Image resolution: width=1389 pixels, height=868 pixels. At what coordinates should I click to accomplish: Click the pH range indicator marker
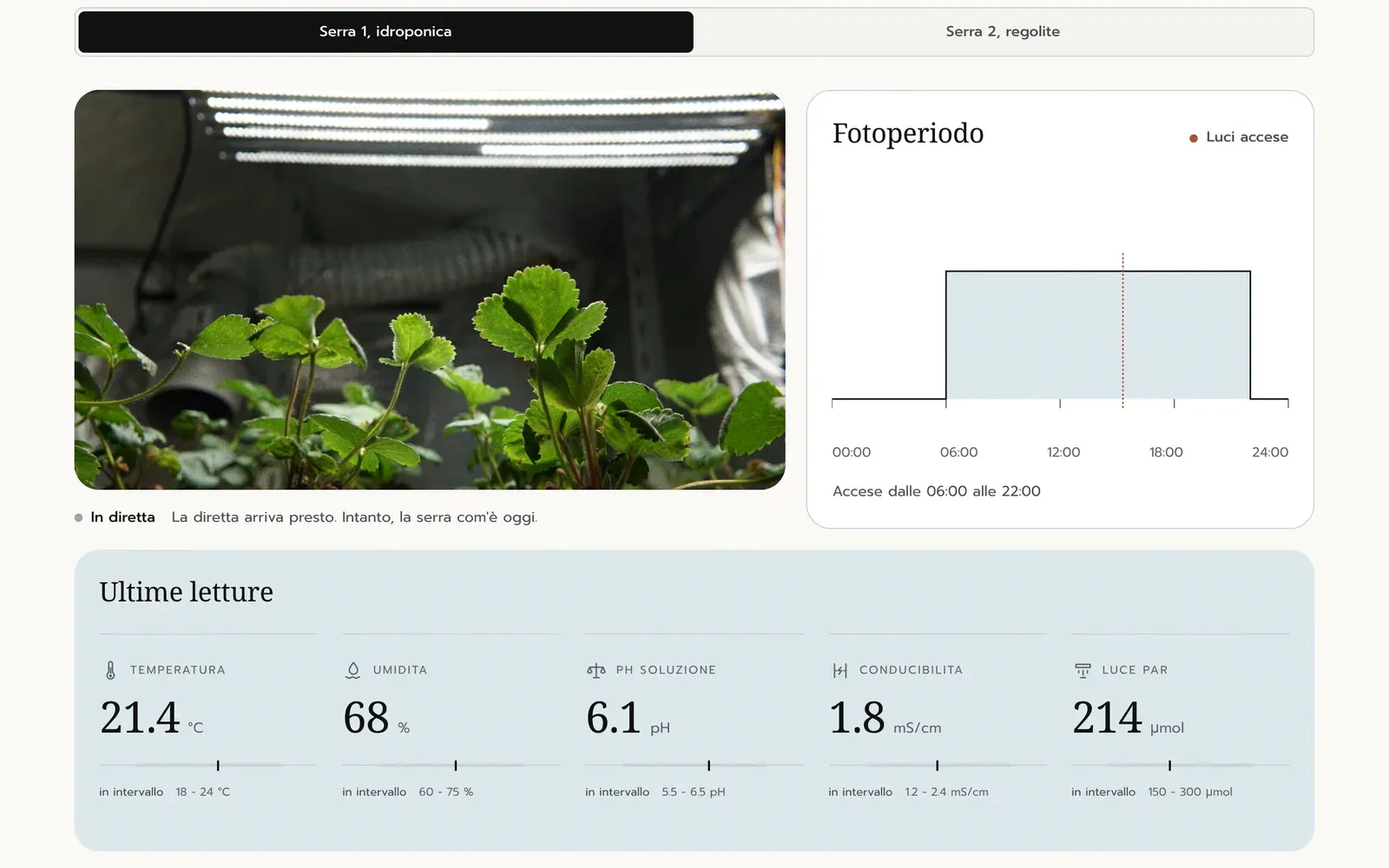coord(709,766)
